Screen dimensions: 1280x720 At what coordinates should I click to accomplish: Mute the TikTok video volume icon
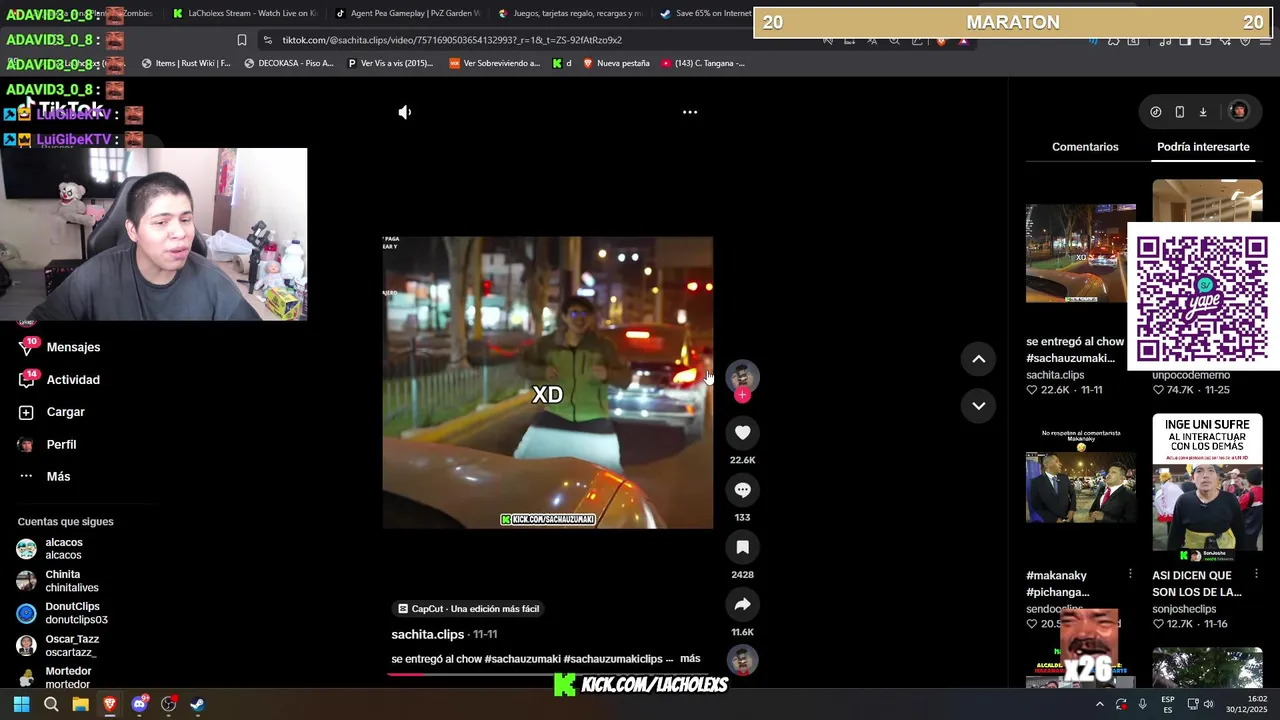[405, 112]
